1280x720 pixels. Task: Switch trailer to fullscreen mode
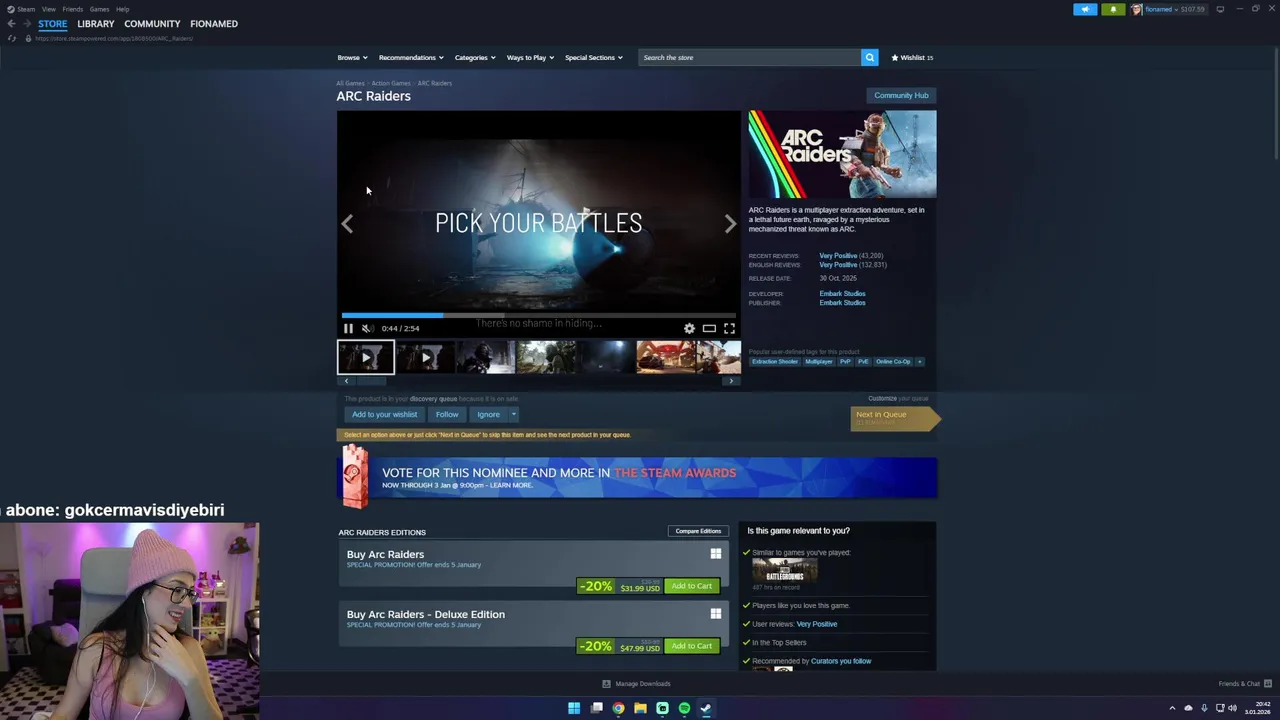(x=729, y=328)
